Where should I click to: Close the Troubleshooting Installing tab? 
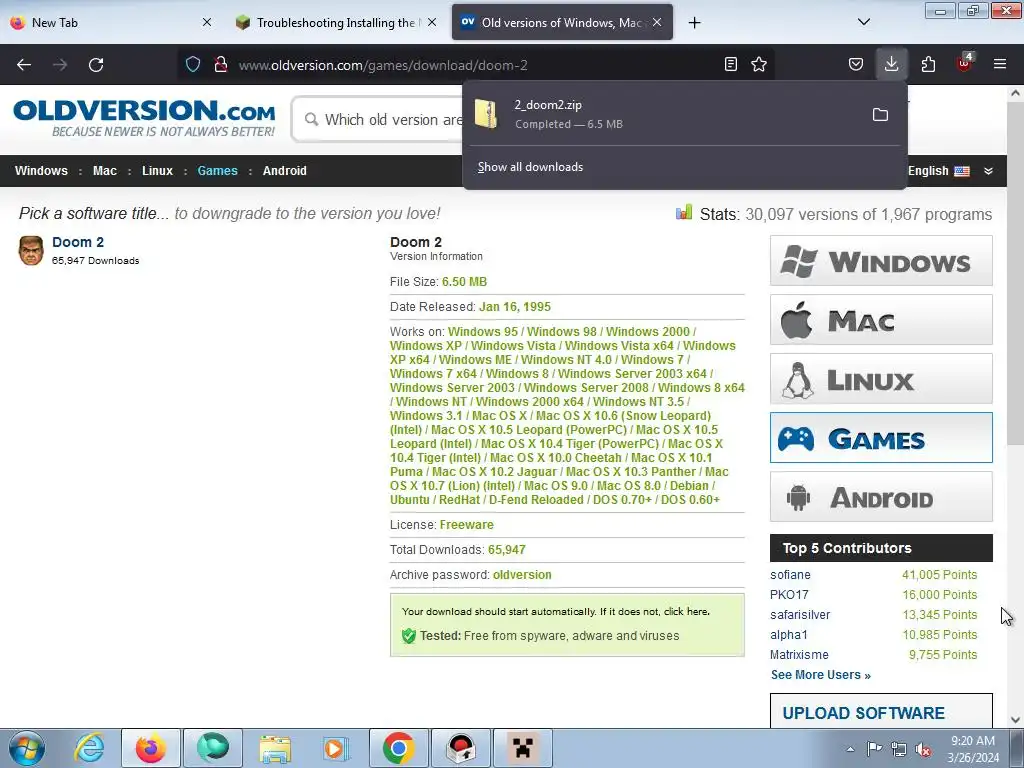[x=432, y=22]
